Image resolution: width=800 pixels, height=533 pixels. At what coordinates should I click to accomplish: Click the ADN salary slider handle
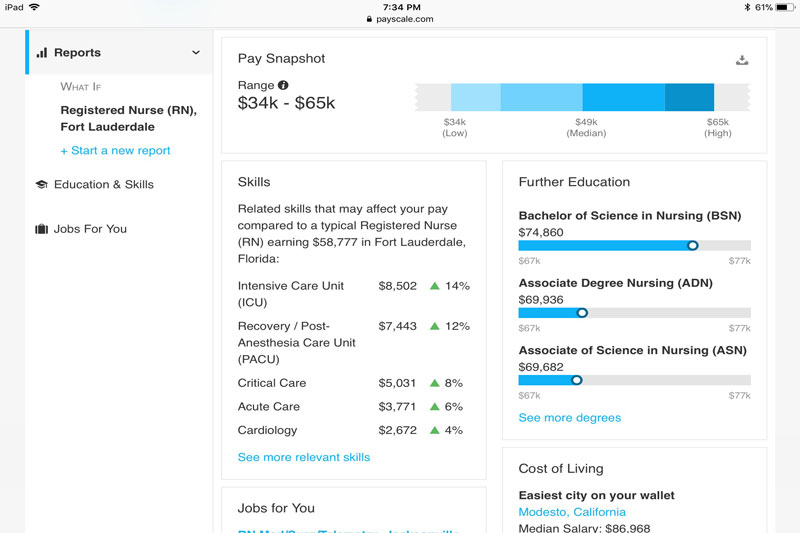(x=582, y=313)
